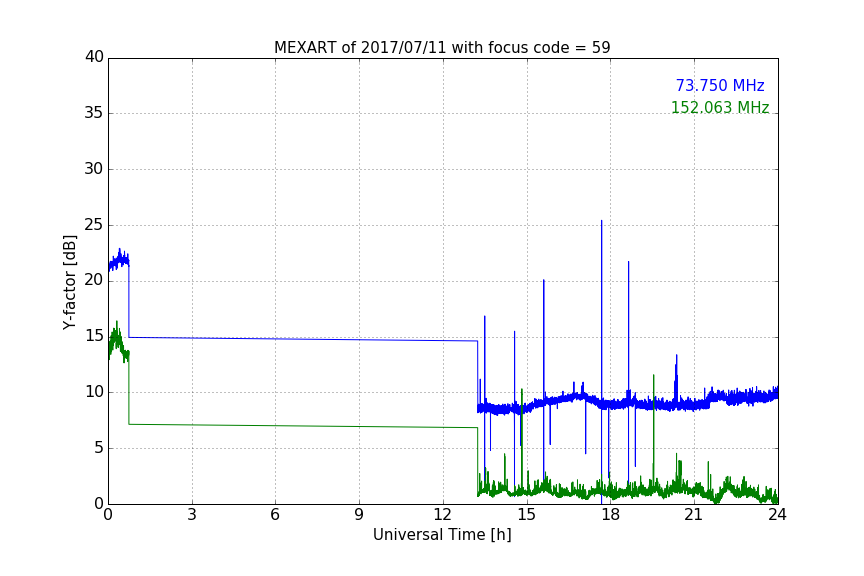864x576 pixels.
Task: Click y-axis tick label 30
Action: click(94, 169)
